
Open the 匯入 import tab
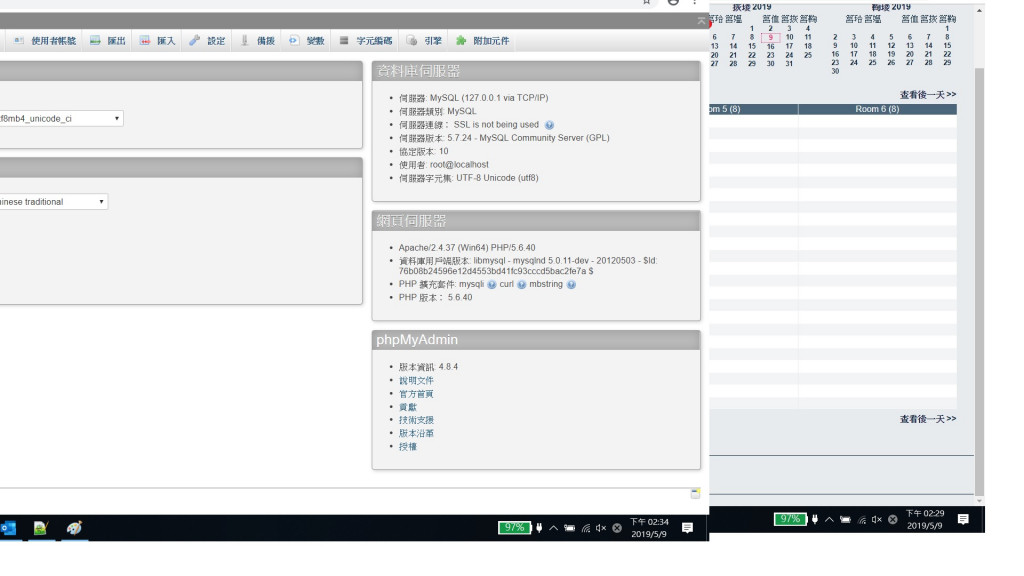[158, 40]
